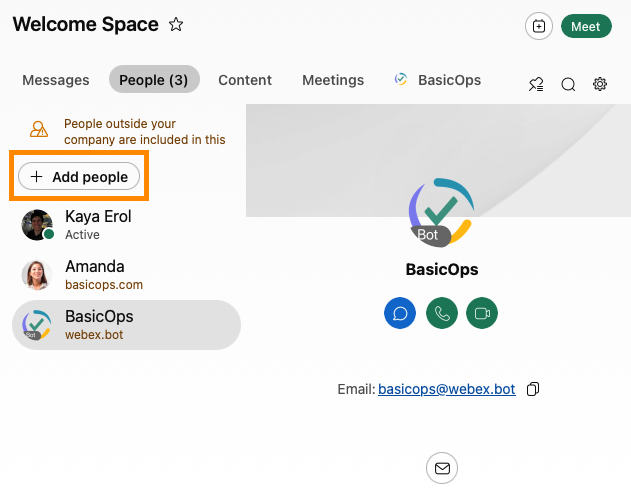Open the schedule meeting calendar icon
The height and width of the screenshot is (501, 631).
(x=539, y=26)
